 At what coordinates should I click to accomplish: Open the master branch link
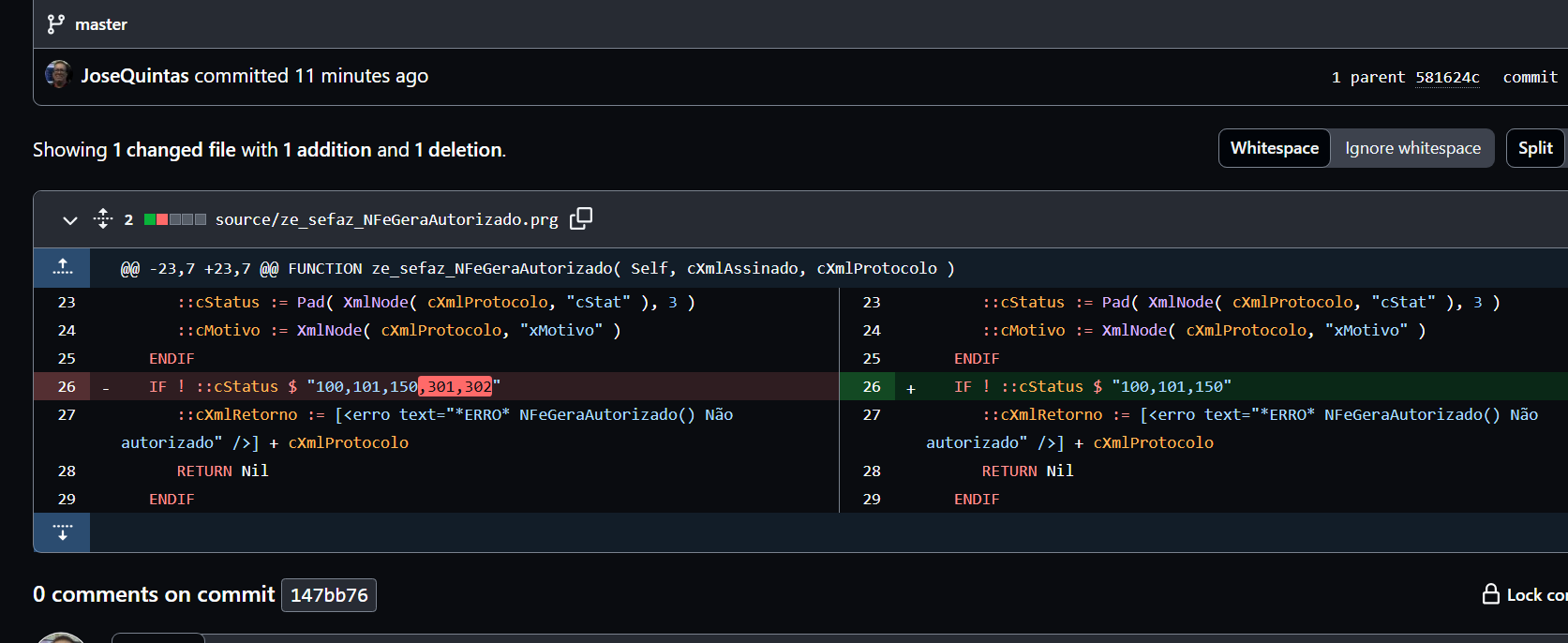100,24
